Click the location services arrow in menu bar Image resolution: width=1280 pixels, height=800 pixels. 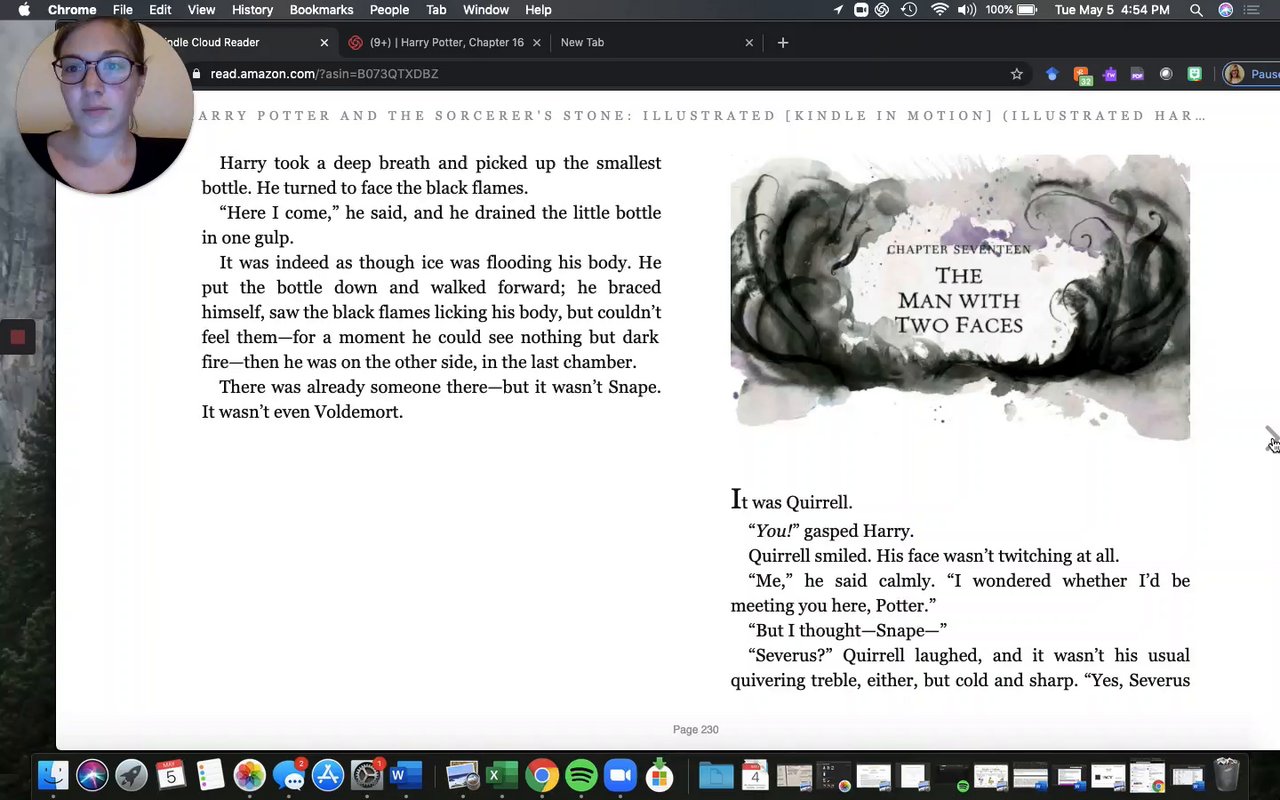(838, 10)
